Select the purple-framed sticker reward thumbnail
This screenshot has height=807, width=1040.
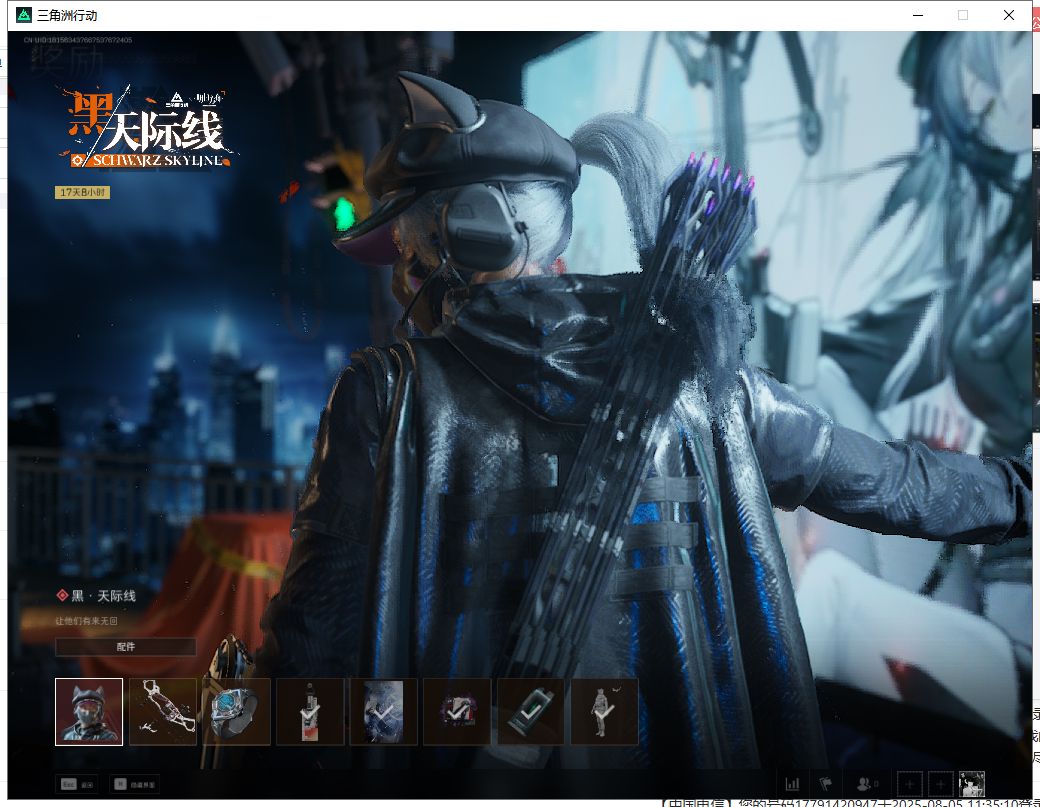pos(458,712)
